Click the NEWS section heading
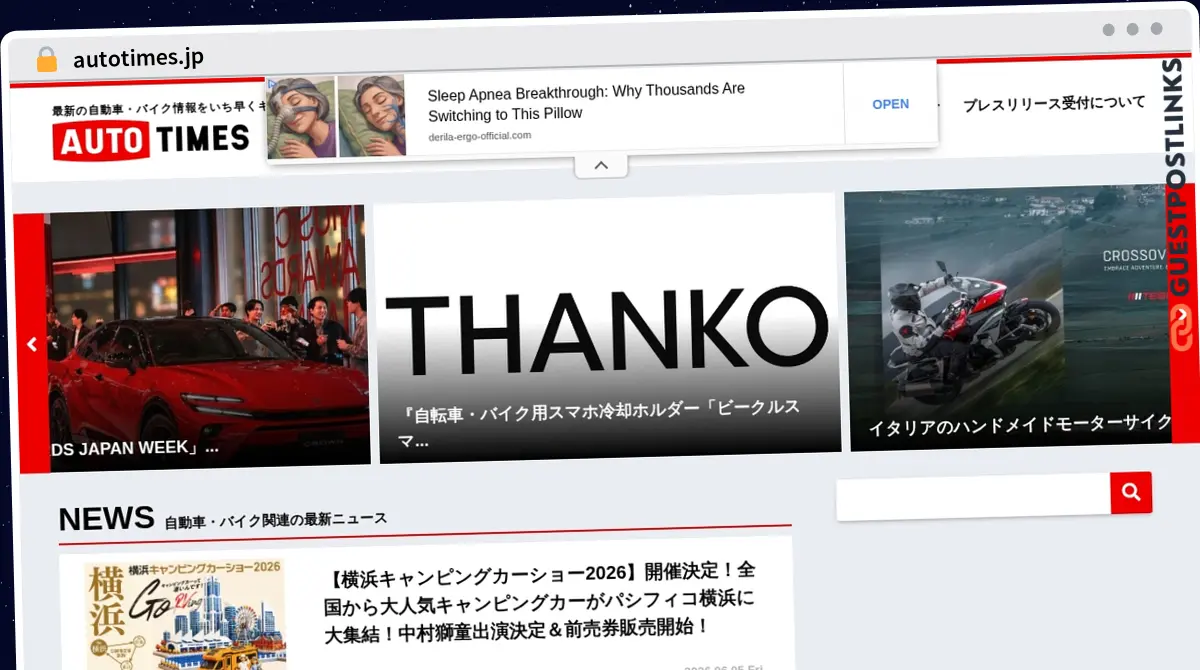The width and height of the screenshot is (1200, 670). pos(106,518)
